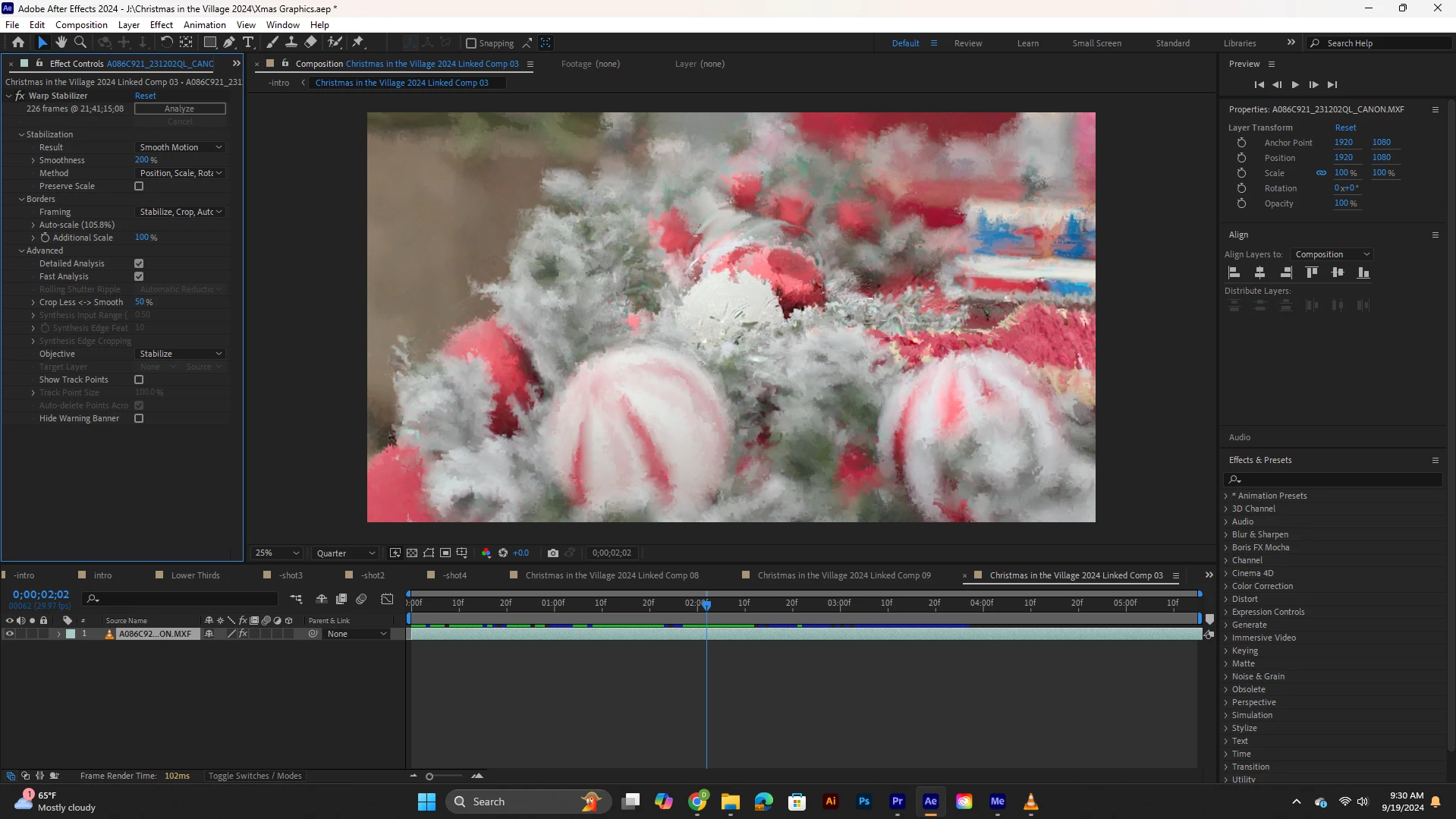The width and height of the screenshot is (1456, 819).
Task: Open Method dropdown Position, Scale, Rotation
Action: [x=181, y=173]
